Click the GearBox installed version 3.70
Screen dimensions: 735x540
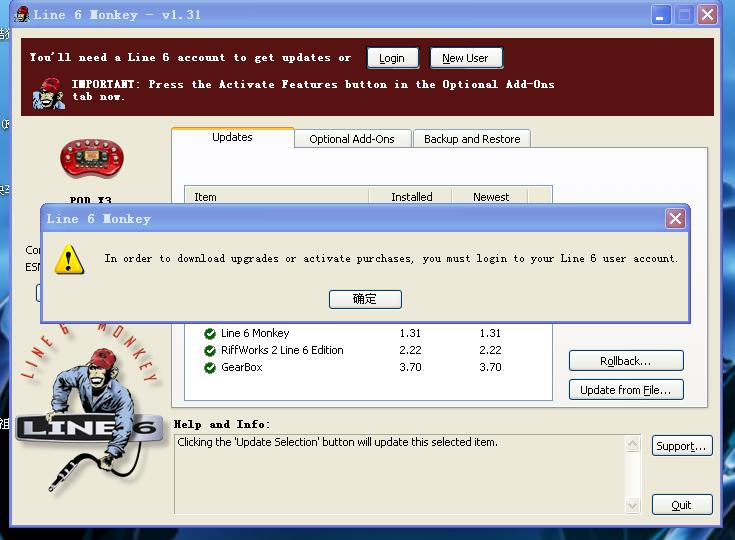[x=411, y=367]
